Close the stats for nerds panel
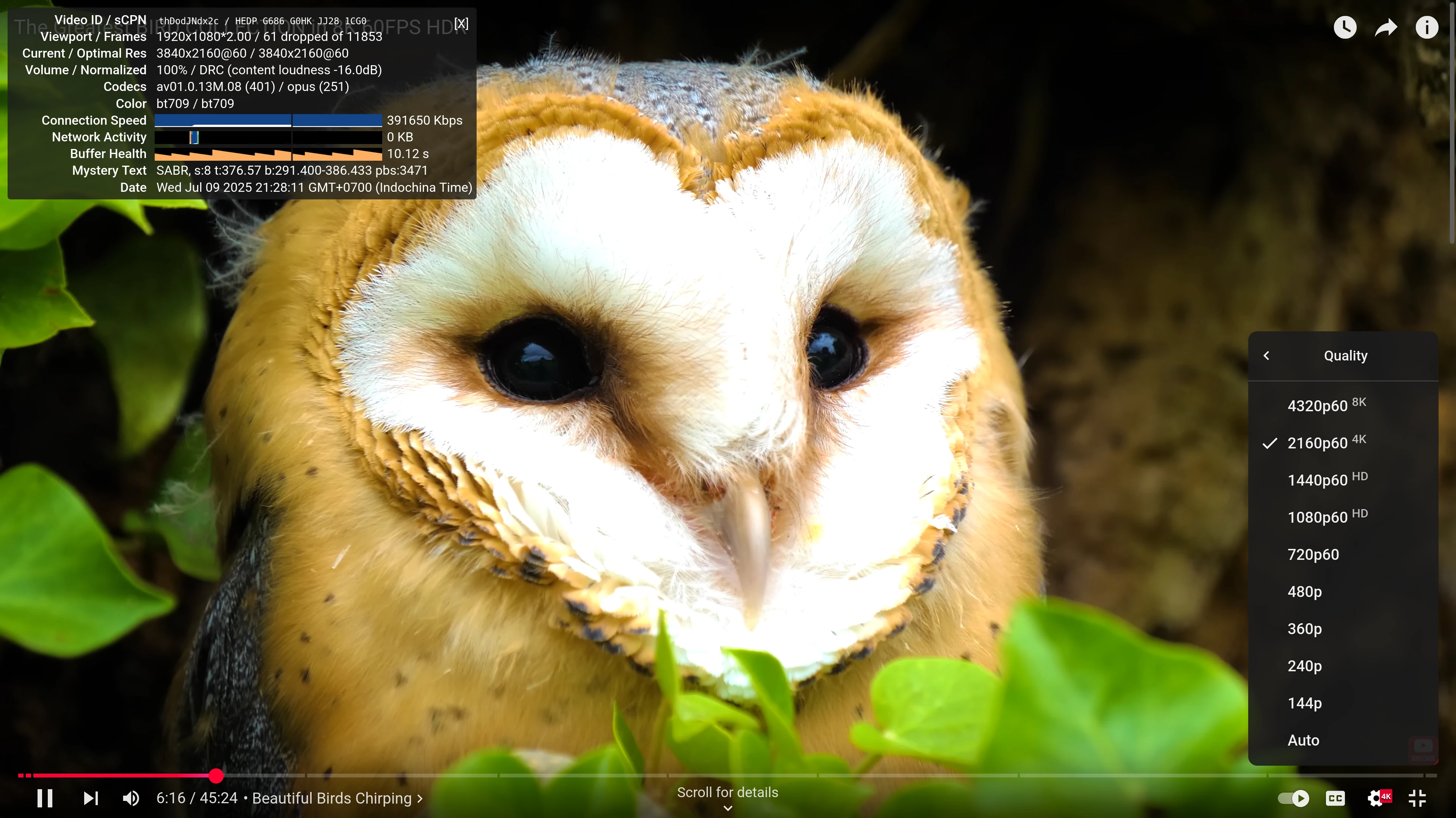 [461, 23]
